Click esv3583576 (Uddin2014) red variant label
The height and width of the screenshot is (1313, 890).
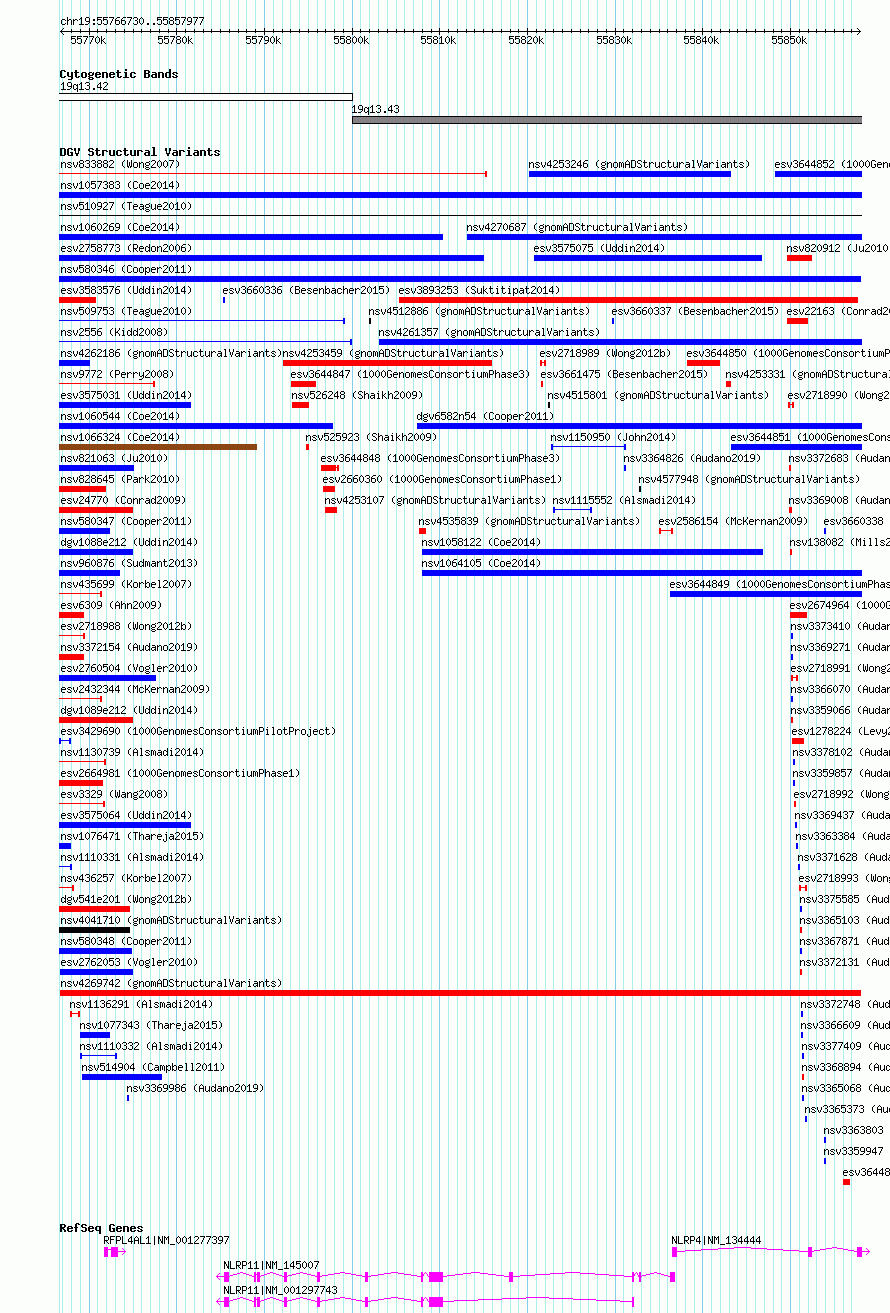tap(125, 290)
